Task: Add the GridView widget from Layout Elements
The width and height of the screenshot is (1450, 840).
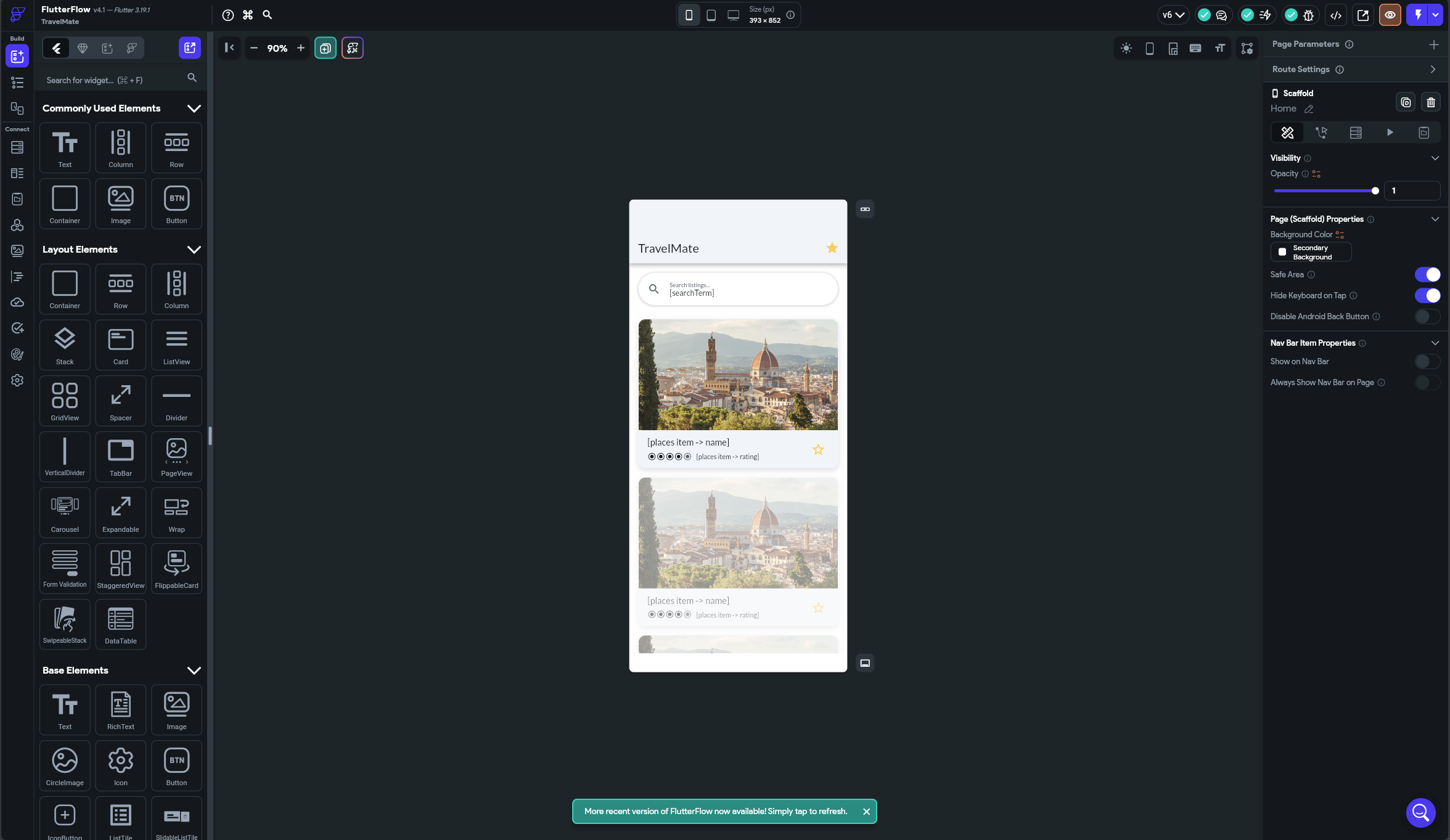Action: pyautogui.click(x=65, y=401)
